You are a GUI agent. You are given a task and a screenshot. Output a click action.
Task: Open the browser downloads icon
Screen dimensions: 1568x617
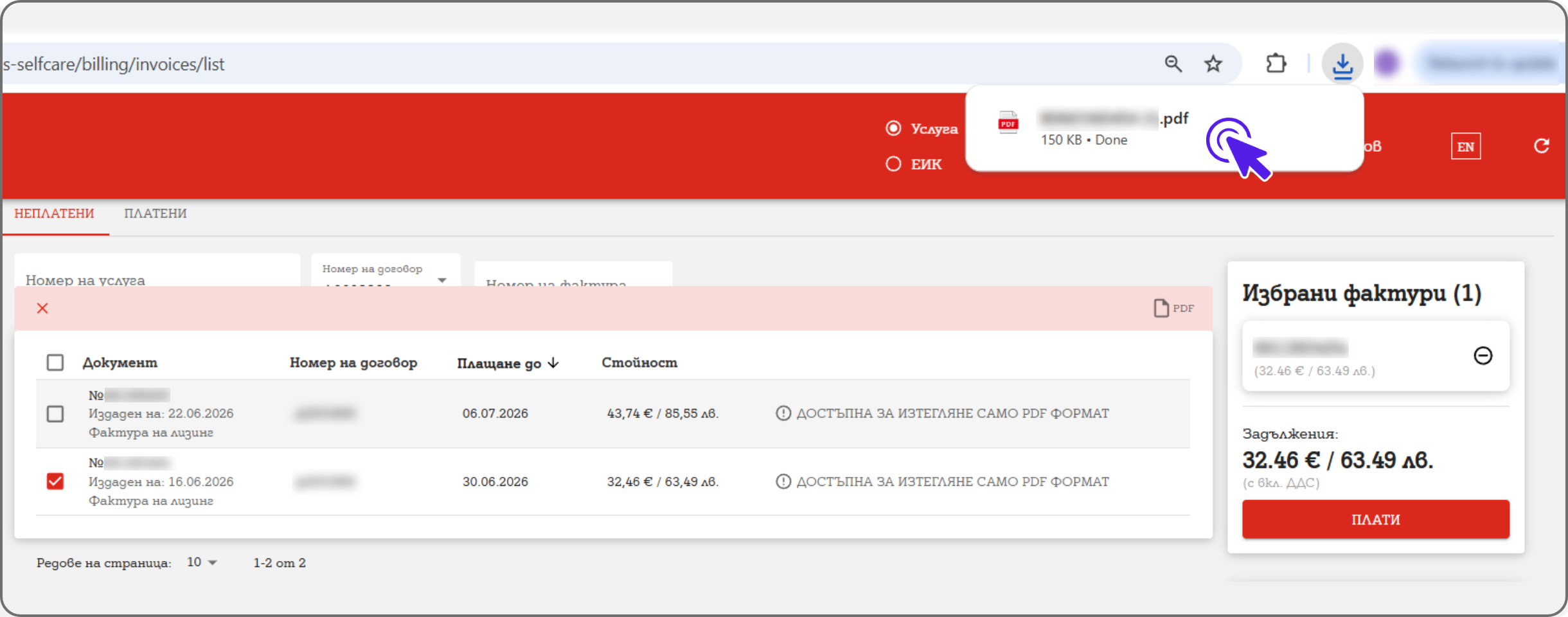coord(1342,64)
